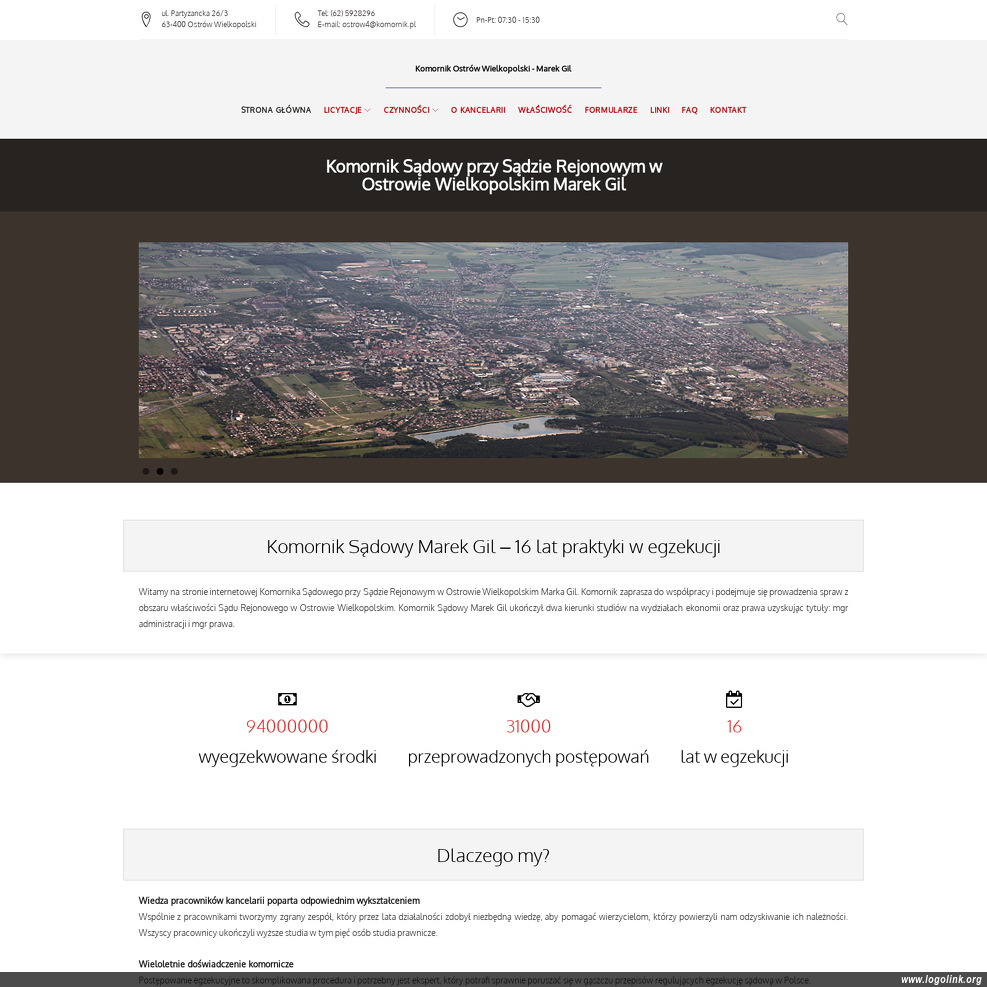Click the heading about 16 lat praktyki
This screenshot has height=987, width=987.
coord(493,546)
